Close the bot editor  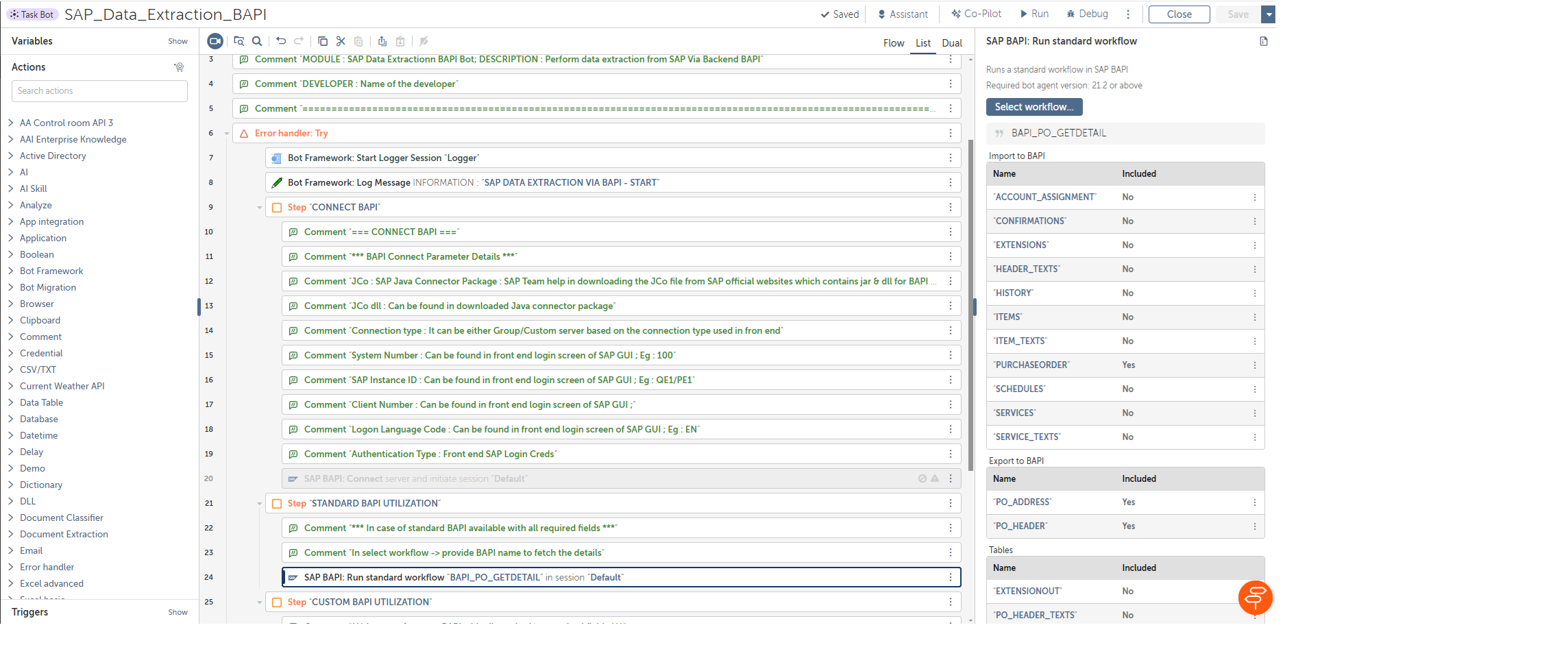tap(1179, 14)
